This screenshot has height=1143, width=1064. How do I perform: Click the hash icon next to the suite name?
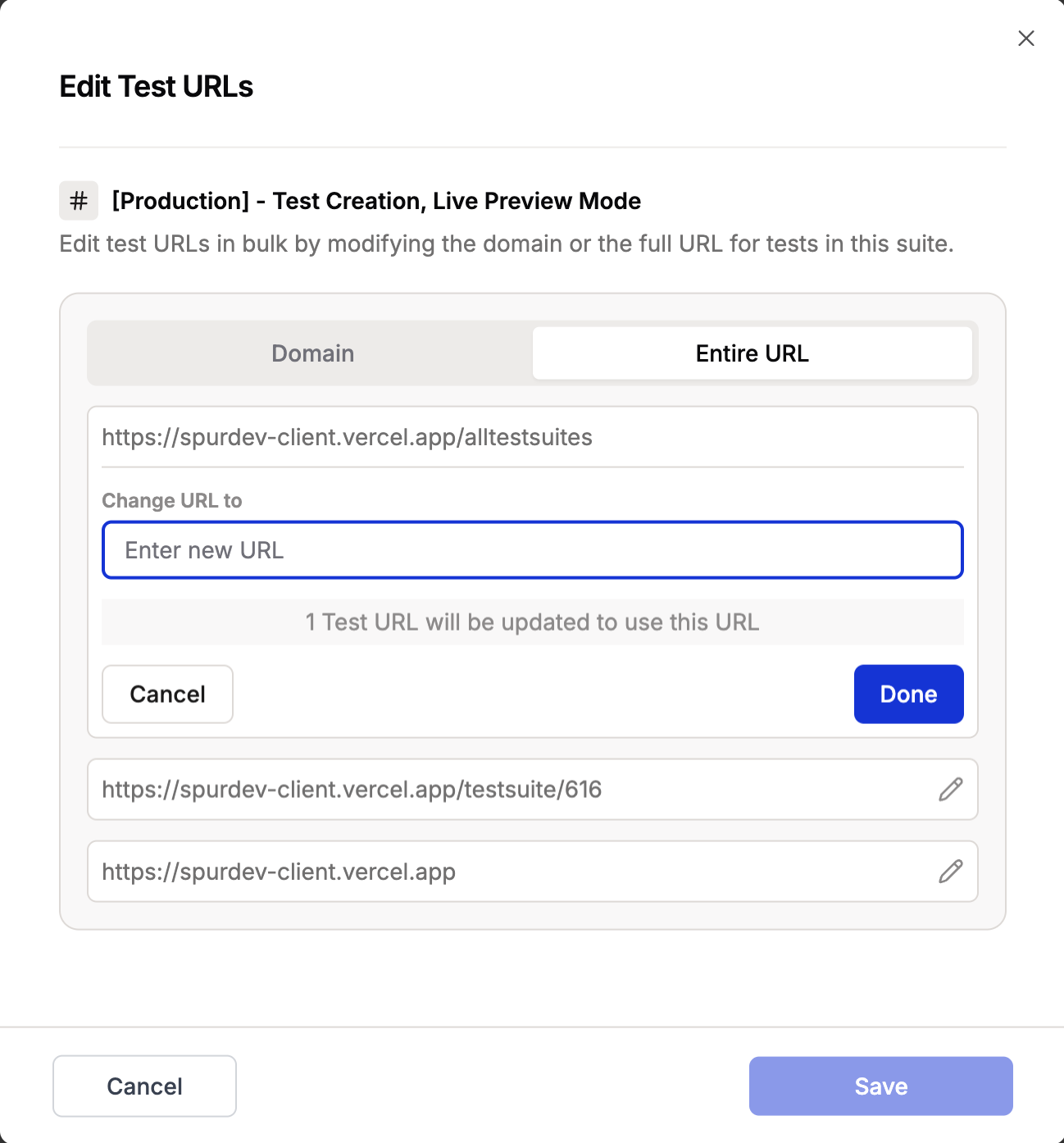[78, 200]
